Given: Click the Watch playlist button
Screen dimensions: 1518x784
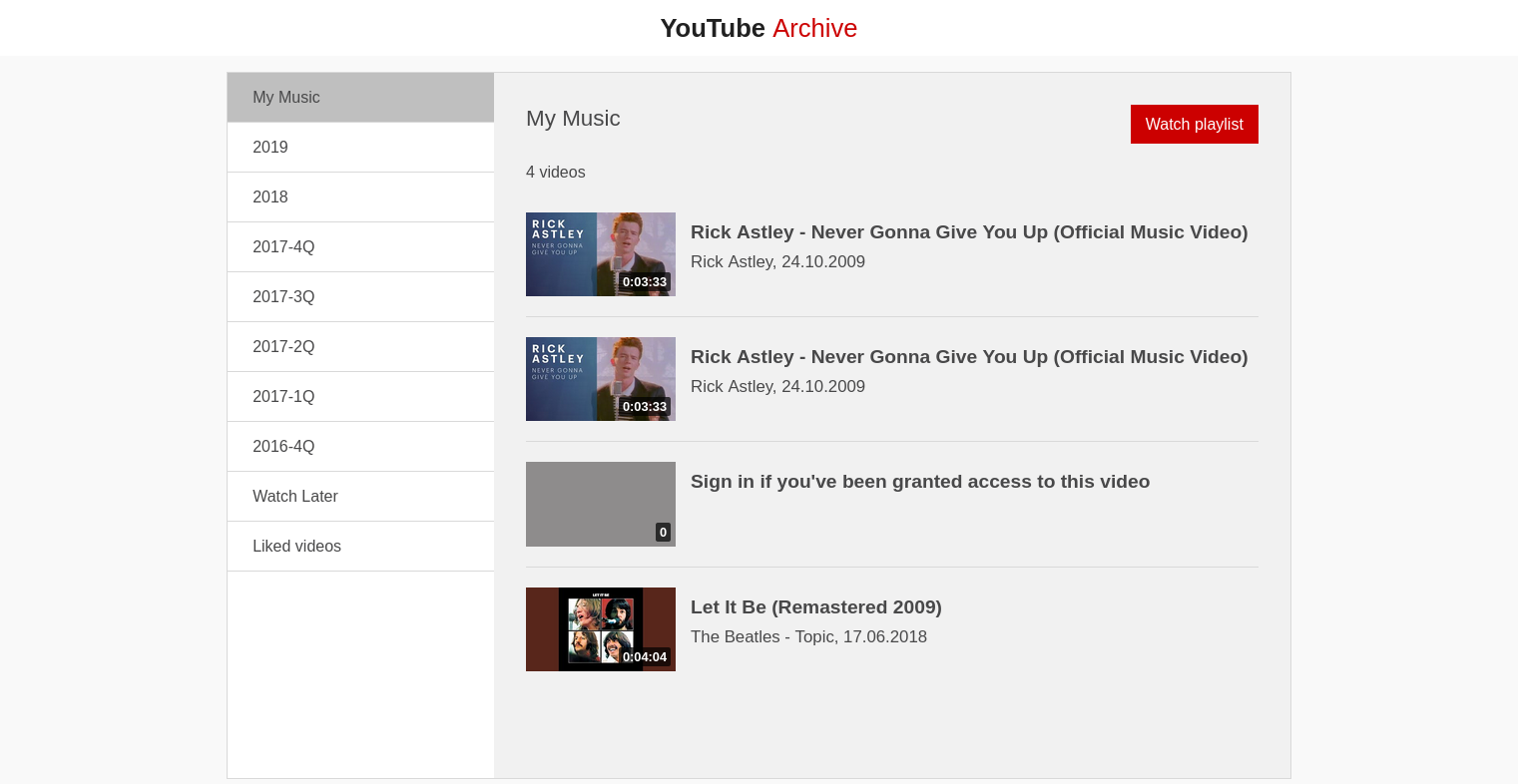Looking at the screenshot, I should [x=1194, y=124].
